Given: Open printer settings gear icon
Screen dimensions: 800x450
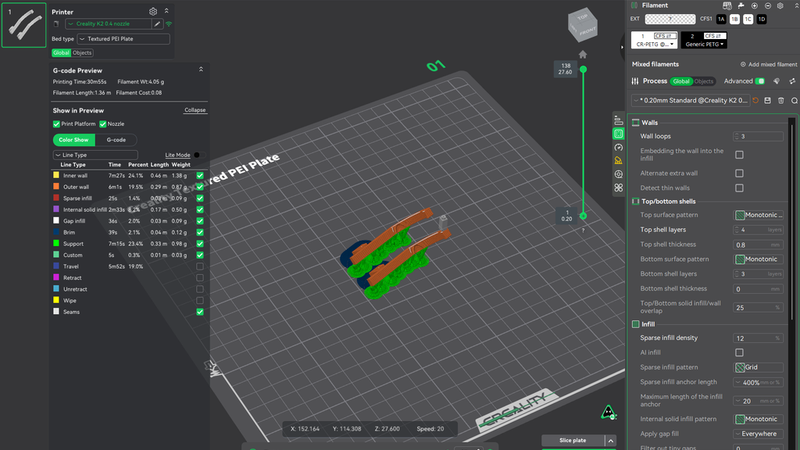Looking at the screenshot, I should click(x=153, y=11).
